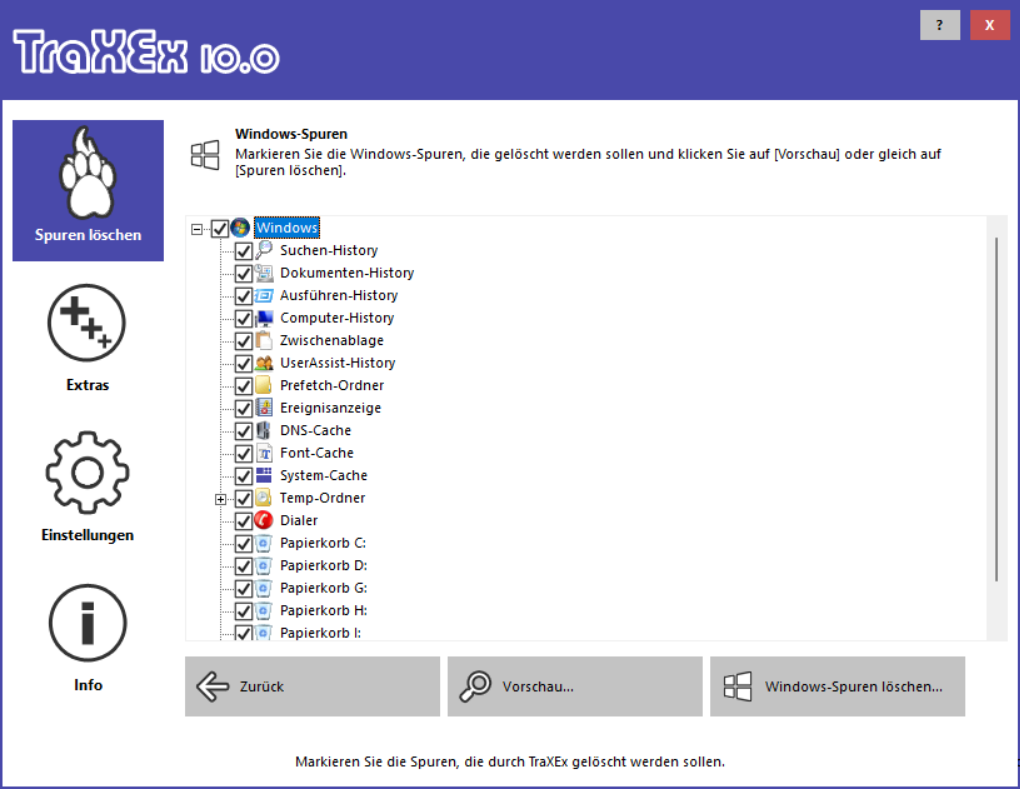The image size is (1020, 789).
Task: Select the UserAssist-History label
Action: [338, 362]
